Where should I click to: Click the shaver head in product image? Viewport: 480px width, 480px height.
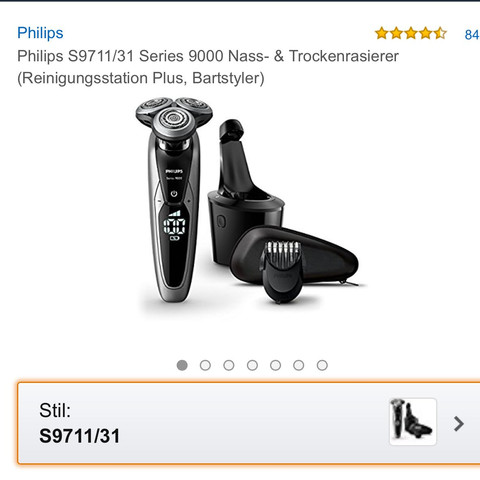pyautogui.click(x=174, y=117)
